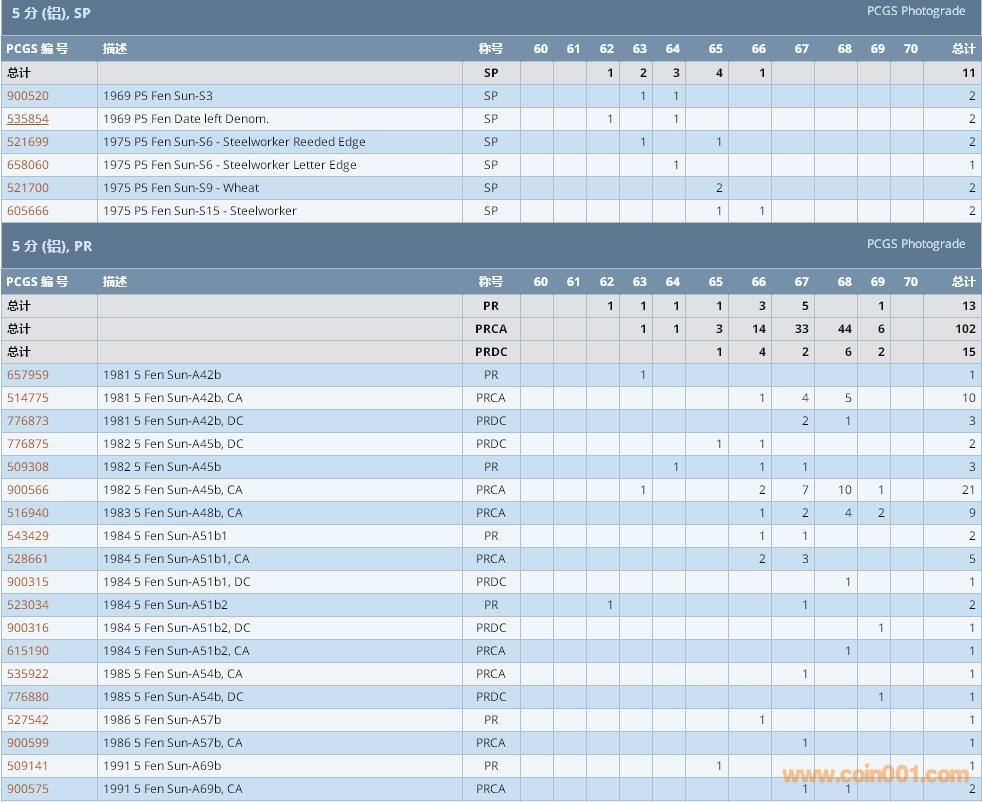Open PCGS number 900520 link

point(28,96)
